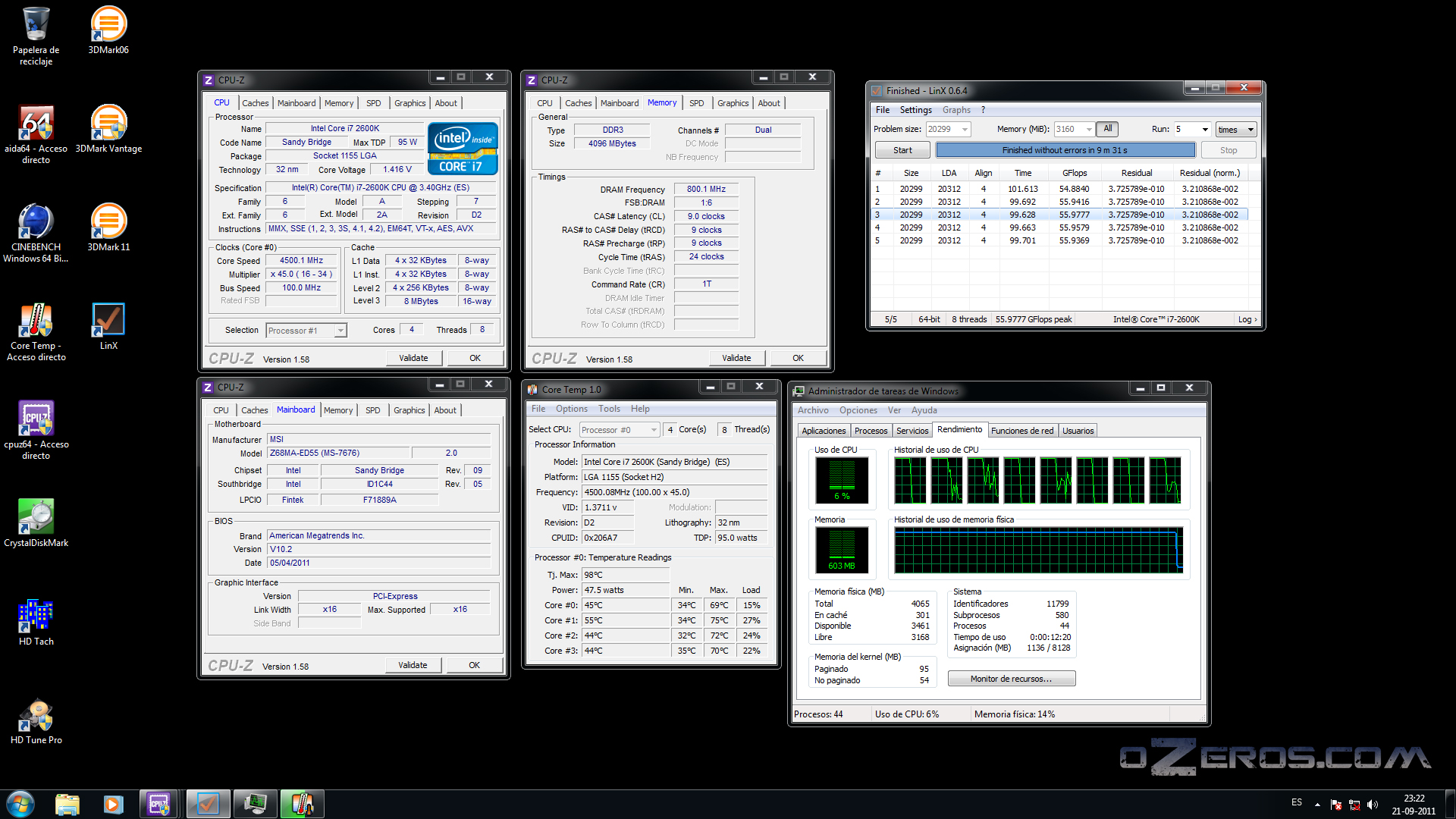The height and width of the screenshot is (819, 1456).
Task: Open the Core Temp desktop shortcut
Action: click(36, 331)
